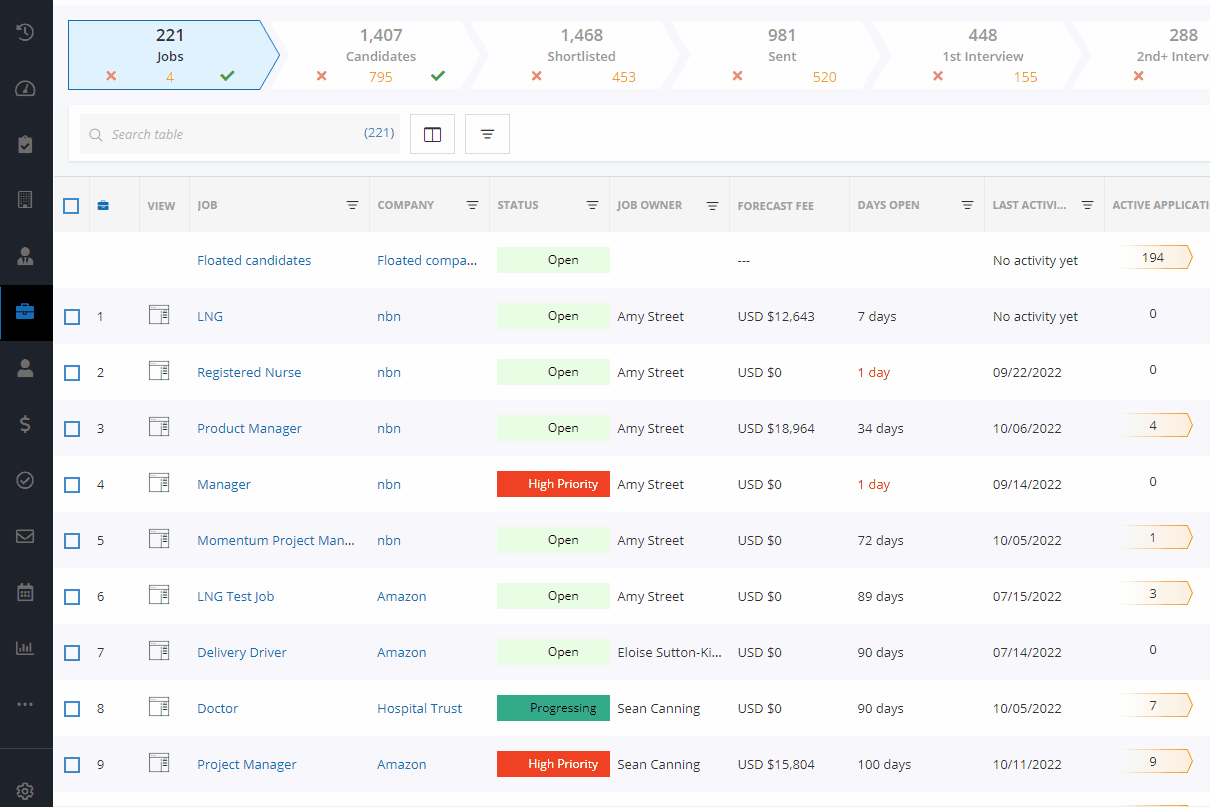Viewport: 1210px width, 807px height.
Task: Open the candidates person icon in sidebar
Action: pyautogui.click(x=26, y=368)
